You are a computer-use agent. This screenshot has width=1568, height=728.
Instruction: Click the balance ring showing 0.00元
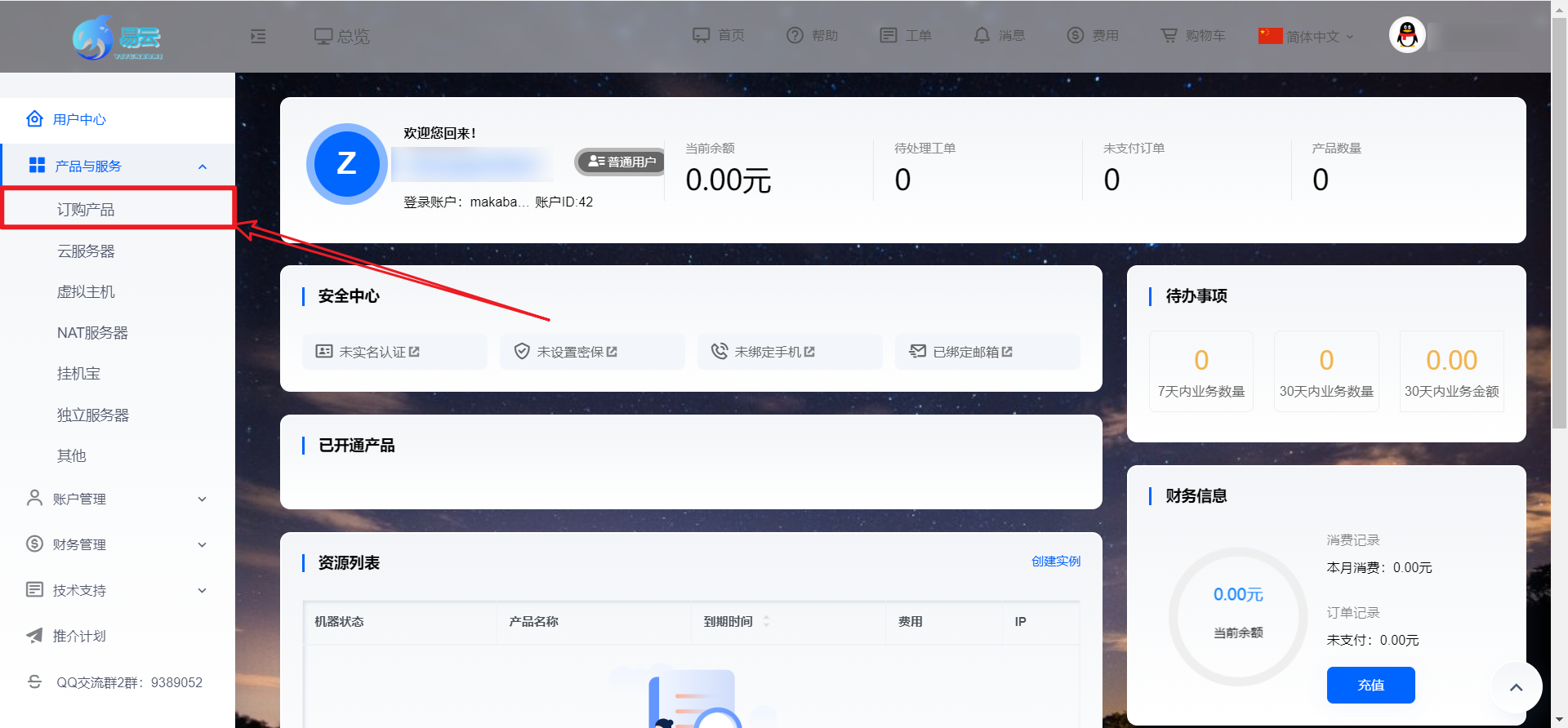point(1238,616)
